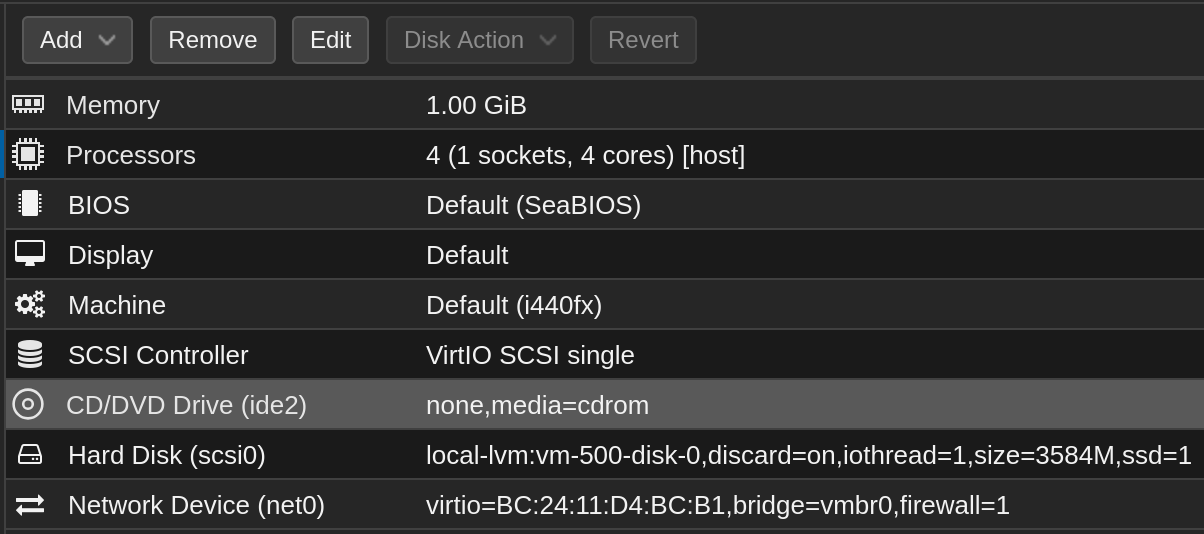Screen dimensions: 1204x534
Task: Expand the Disk Action dropdown
Action: point(480,40)
